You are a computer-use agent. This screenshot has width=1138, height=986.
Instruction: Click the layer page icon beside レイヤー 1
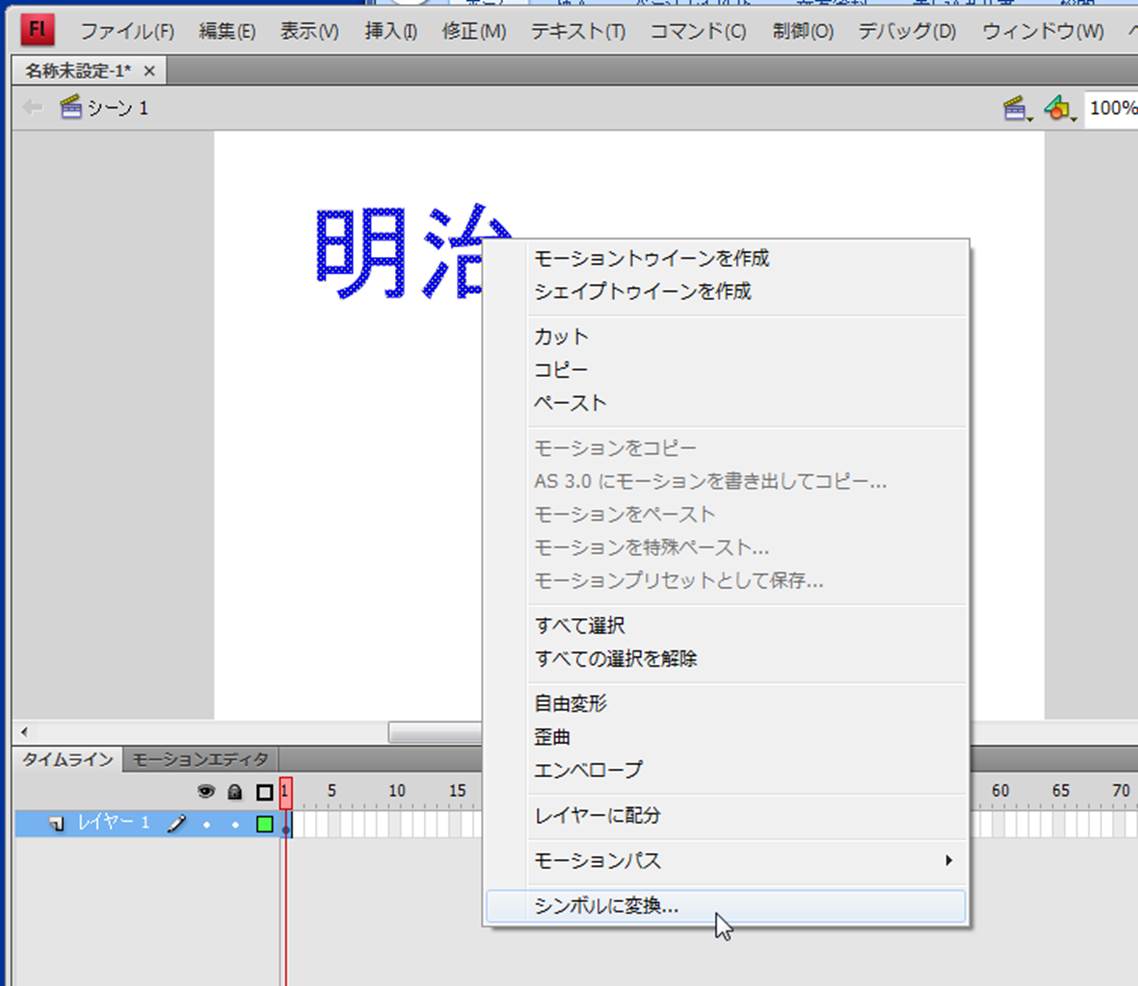(58, 824)
